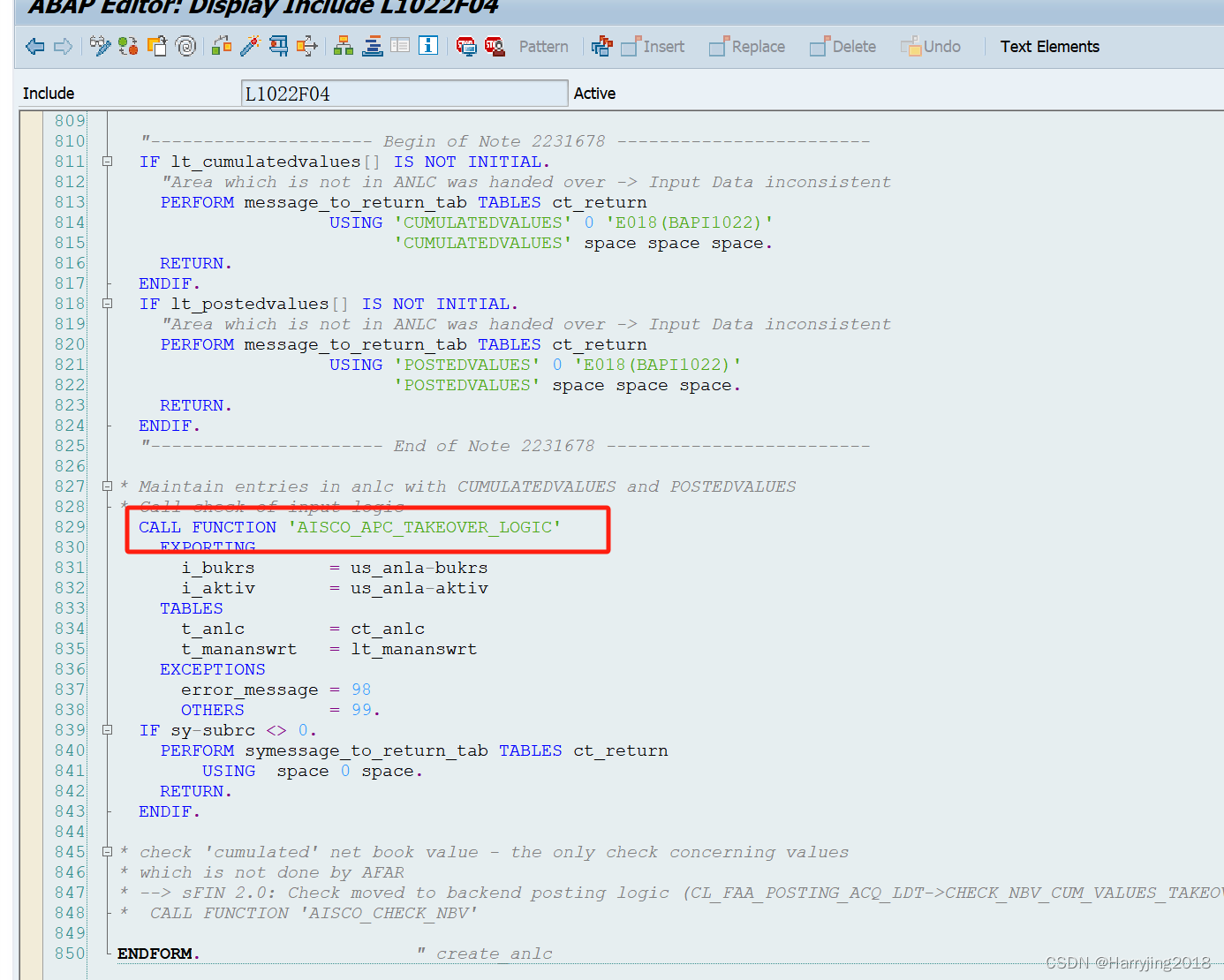Image resolution: width=1224 pixels, height=980 pixels.
Task: Click EXCEPTIONS keyword on line 836
Action: [213, 669]
